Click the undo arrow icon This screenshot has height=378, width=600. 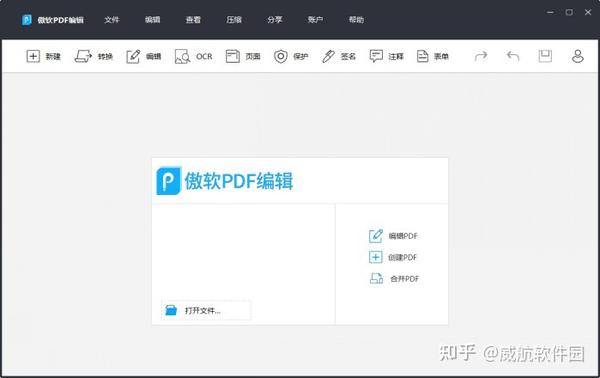pos(513,56)
